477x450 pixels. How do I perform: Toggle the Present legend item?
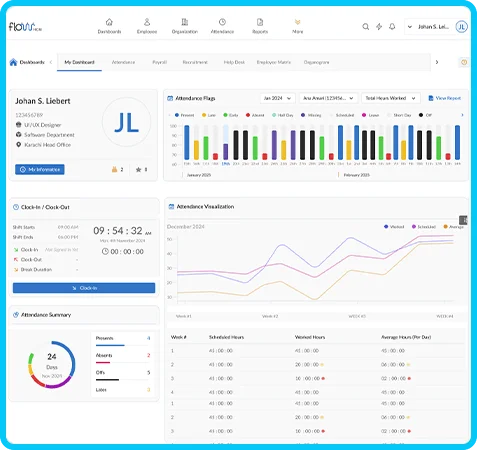(x=184, y=115)
